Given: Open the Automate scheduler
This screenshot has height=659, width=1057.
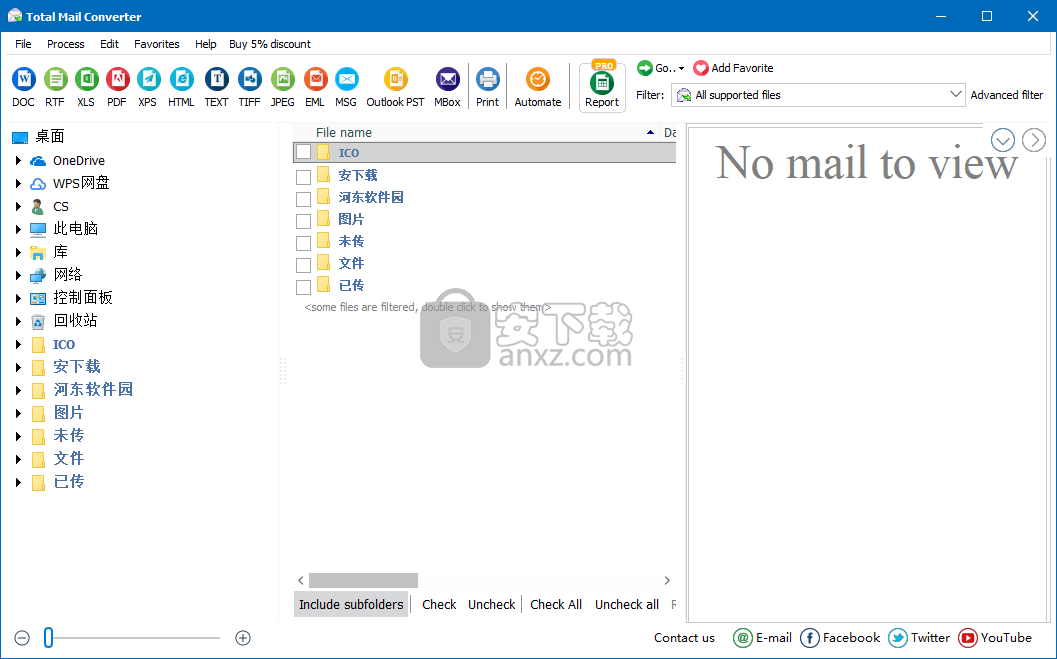Looking at the screenshot, I should pyautogui.click(x=538, y=87).
